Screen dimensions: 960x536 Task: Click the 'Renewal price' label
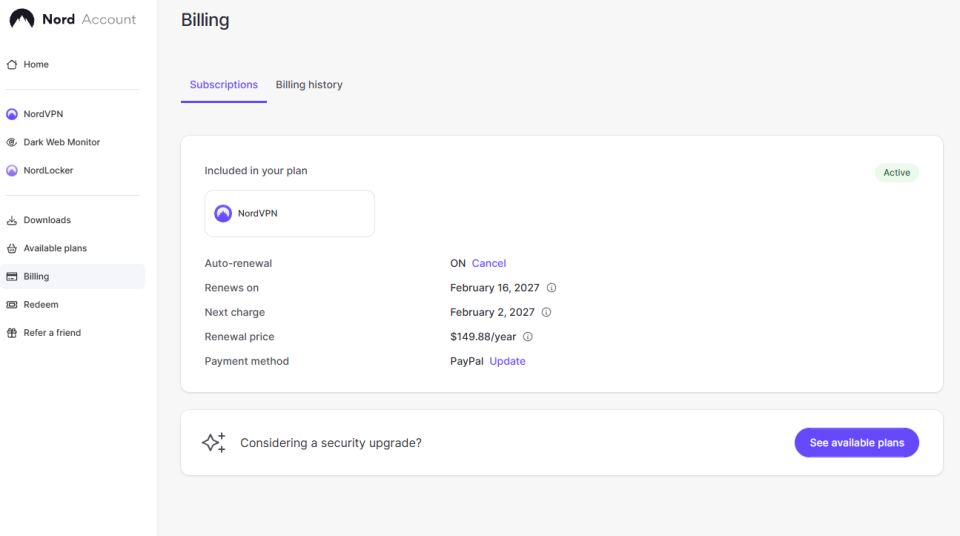click(239, 337)
